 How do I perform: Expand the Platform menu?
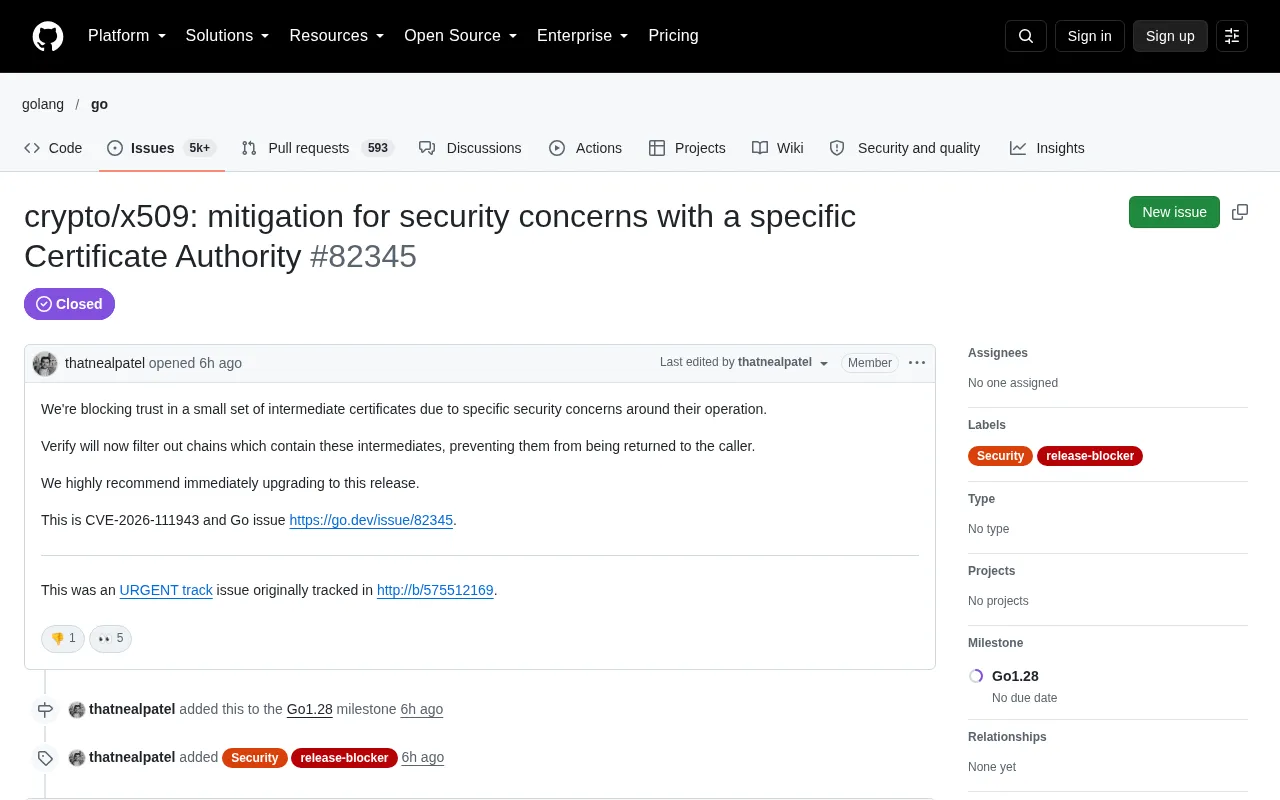127,36
